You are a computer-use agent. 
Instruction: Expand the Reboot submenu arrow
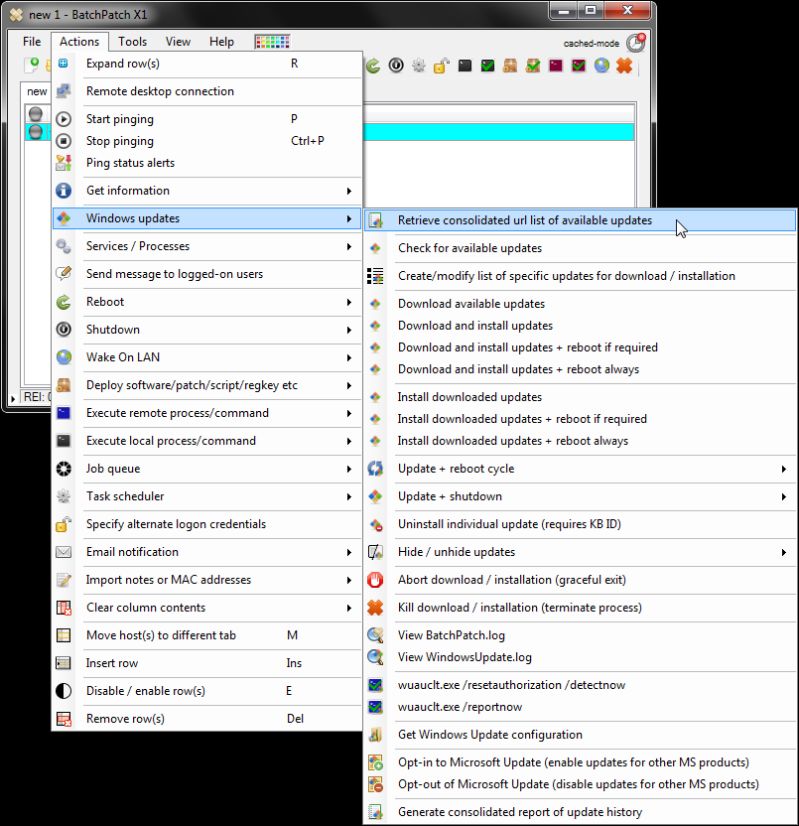(349, 302)
